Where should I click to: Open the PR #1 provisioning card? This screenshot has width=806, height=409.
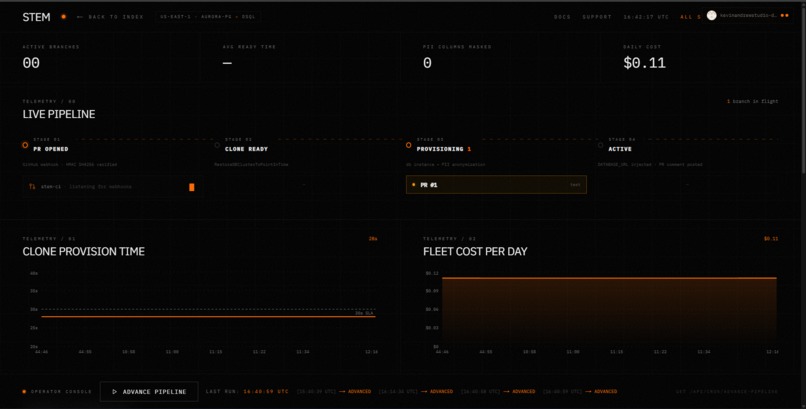click(x=496, y=184)
